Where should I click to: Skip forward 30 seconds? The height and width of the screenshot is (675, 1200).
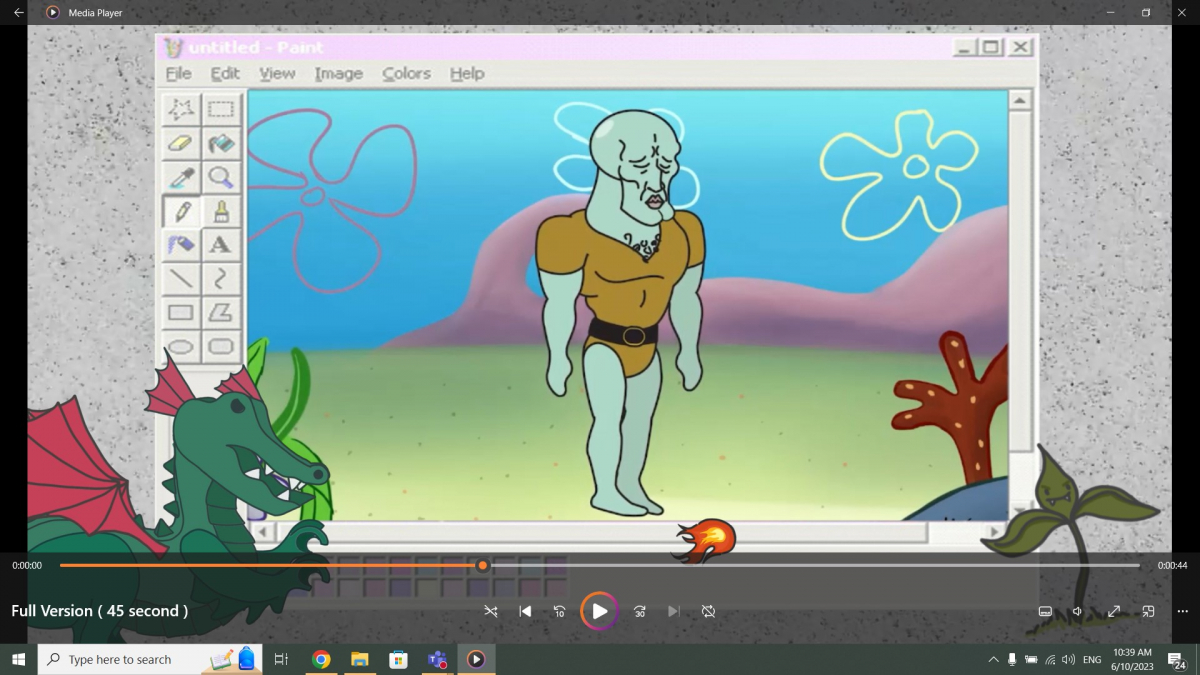click(639, 611)
